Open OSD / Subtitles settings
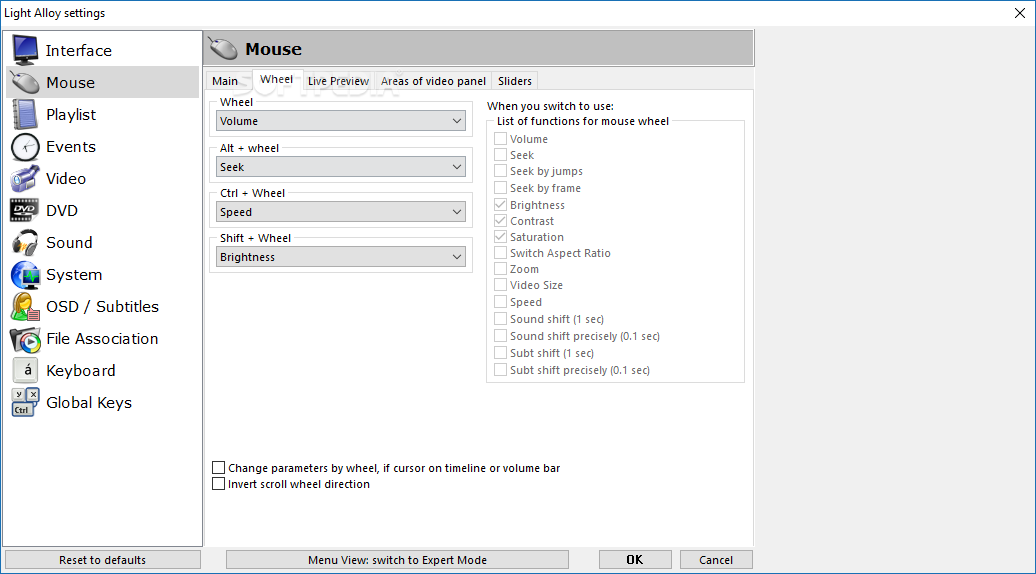Image resolution: width=1036 pixels, height=574 pixels. tap(102, 306)
